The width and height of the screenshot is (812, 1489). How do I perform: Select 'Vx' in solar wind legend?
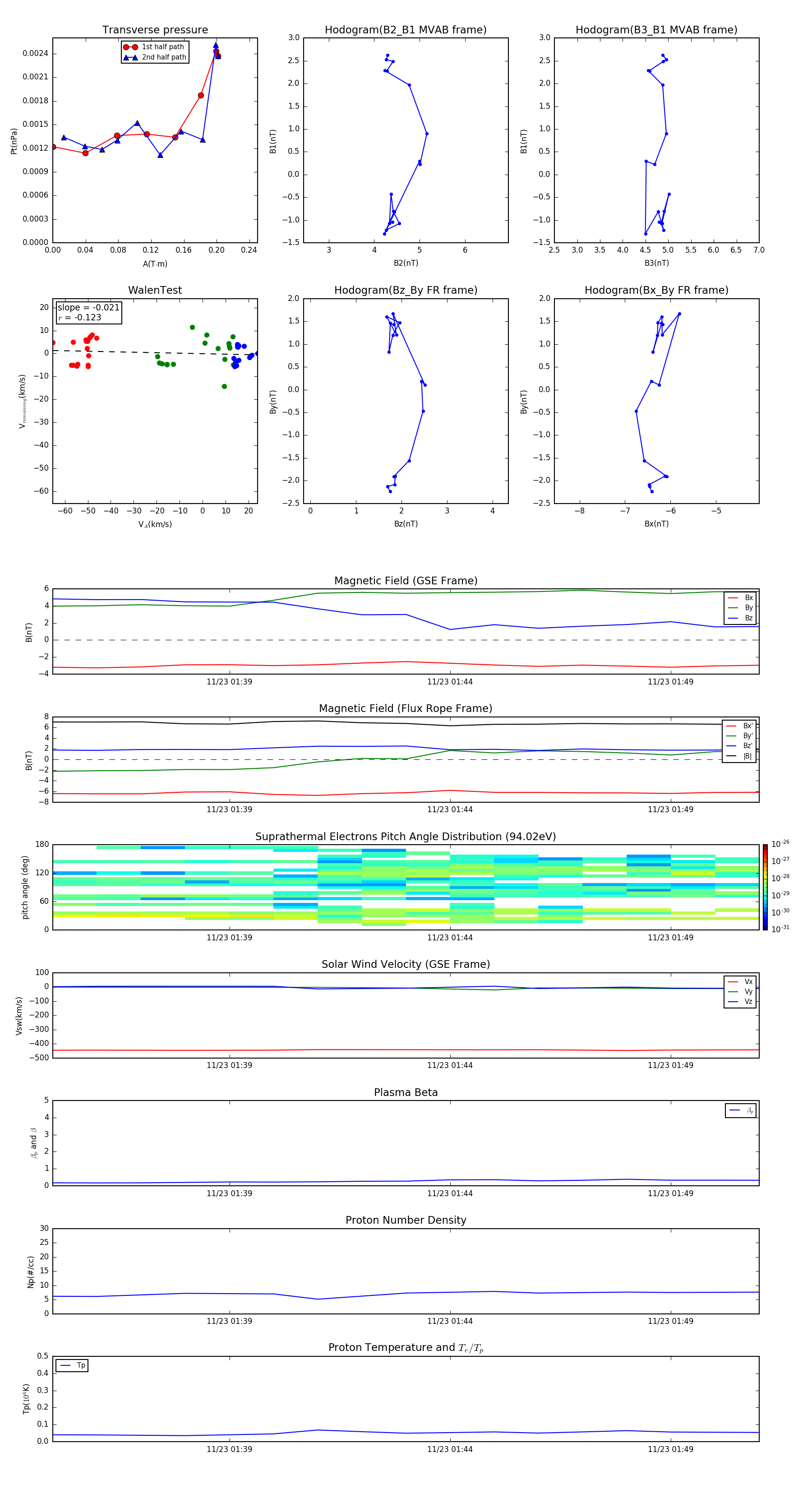[x=740, y=981]
